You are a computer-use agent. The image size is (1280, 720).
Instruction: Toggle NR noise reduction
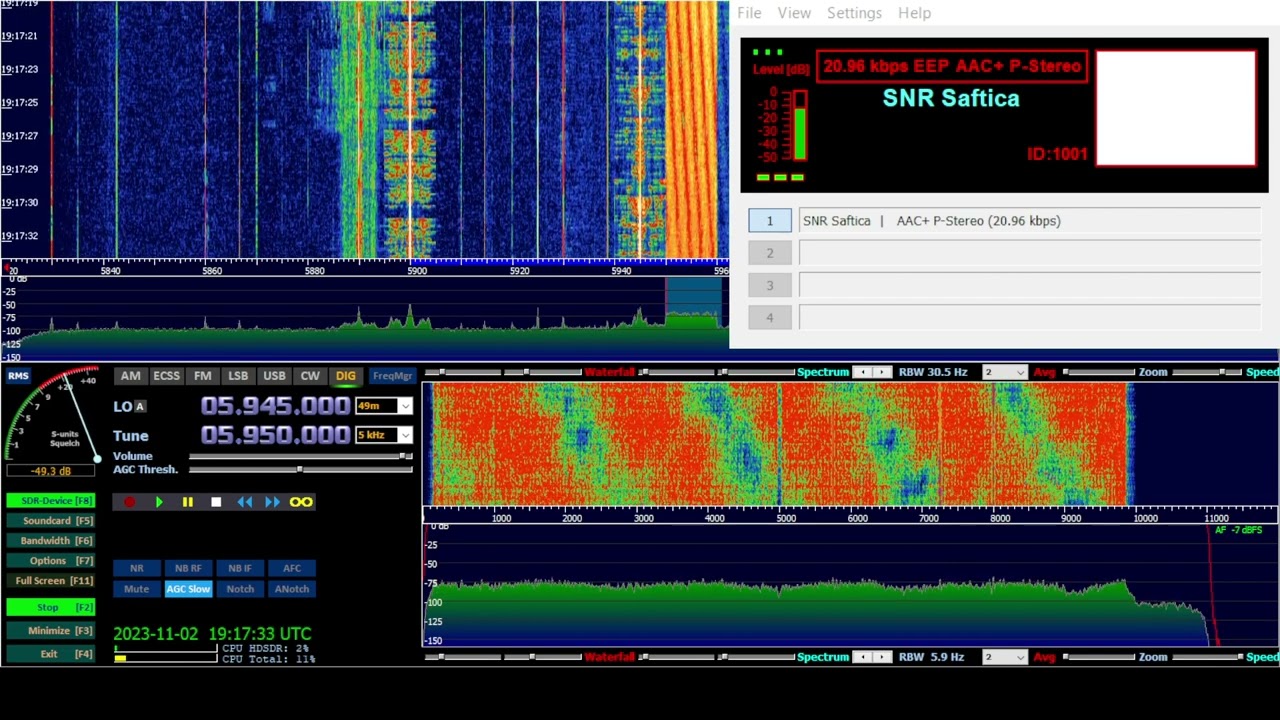(x=136, y=568)
